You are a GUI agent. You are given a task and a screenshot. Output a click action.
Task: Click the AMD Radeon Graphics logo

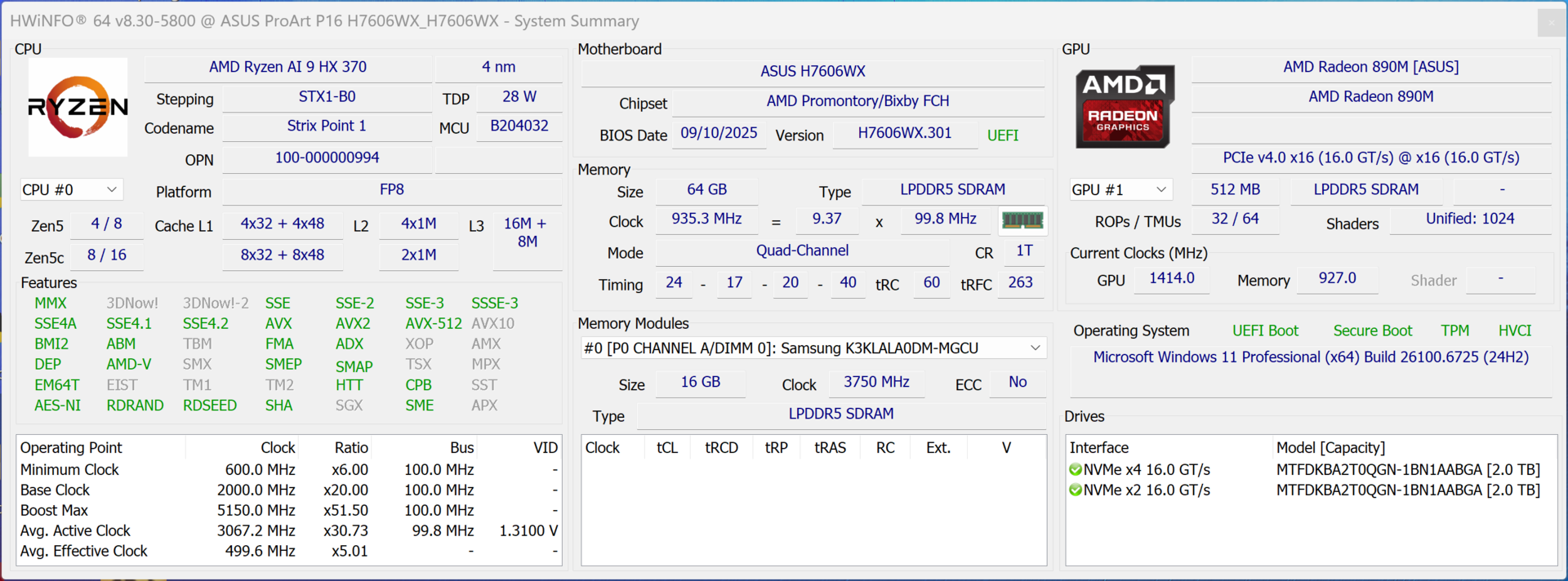(1124, 107)
